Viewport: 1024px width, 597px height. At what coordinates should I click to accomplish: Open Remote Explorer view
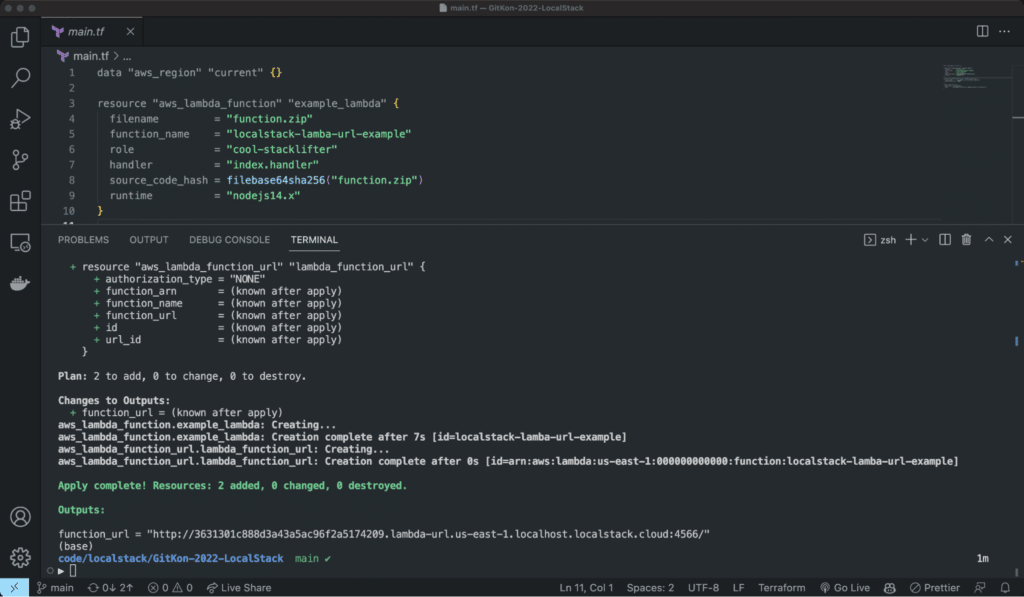tap(20, 242)
